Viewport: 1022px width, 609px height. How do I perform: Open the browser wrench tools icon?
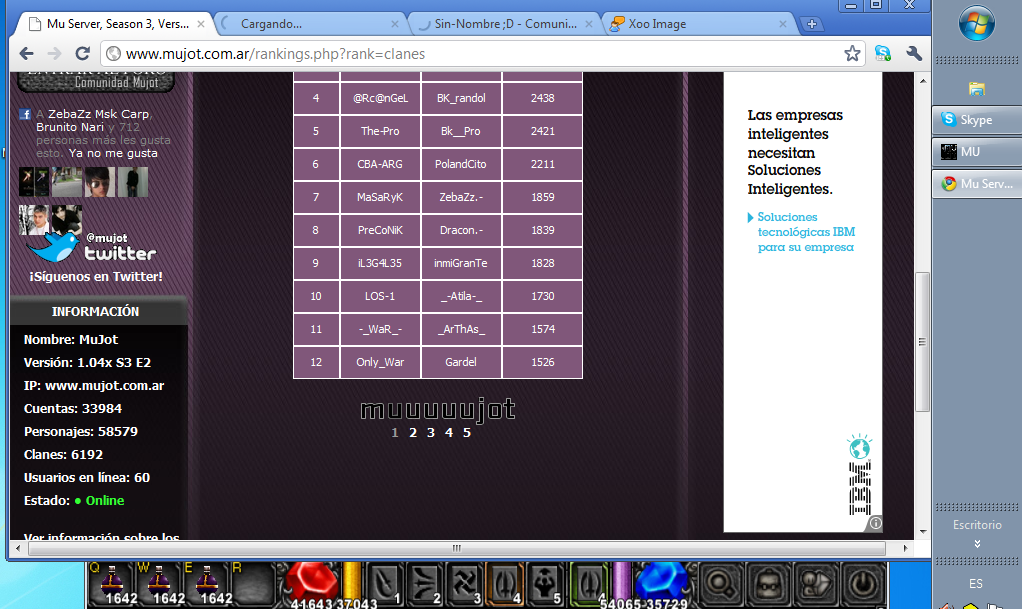pos(913,54)
